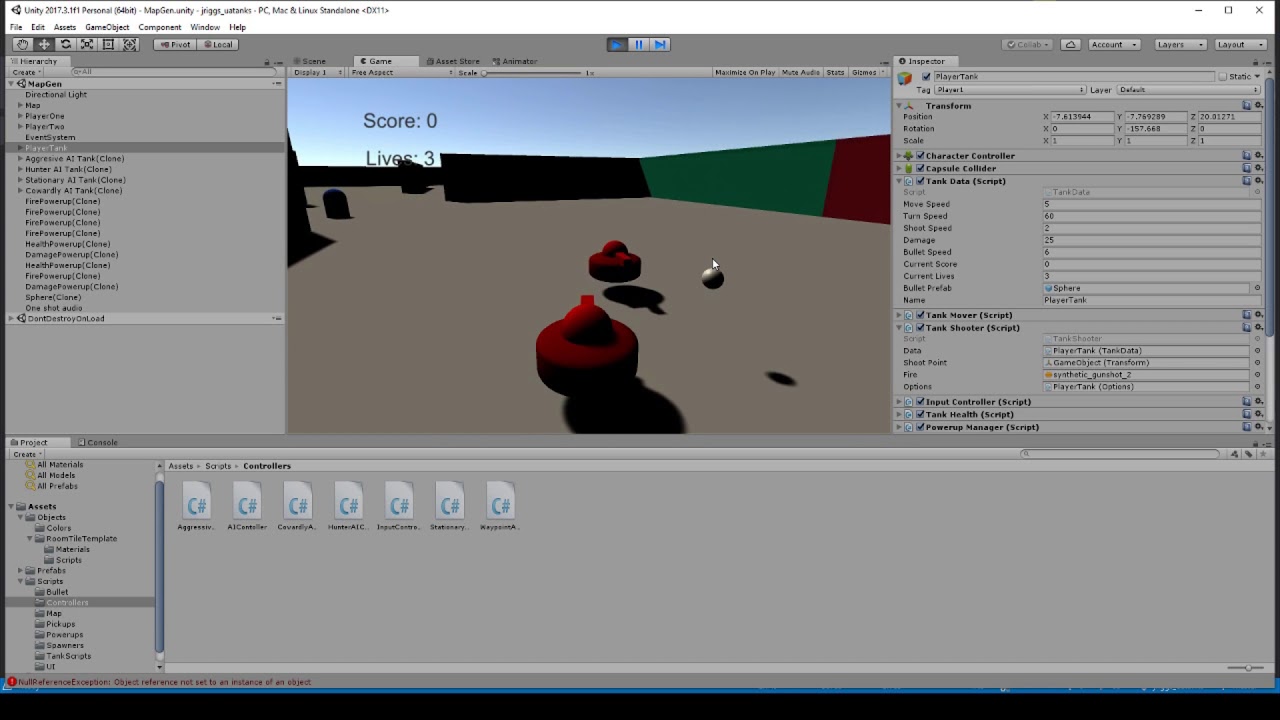
Task: Expand the Input Controller script component
Action: click(x=898, y=402)
